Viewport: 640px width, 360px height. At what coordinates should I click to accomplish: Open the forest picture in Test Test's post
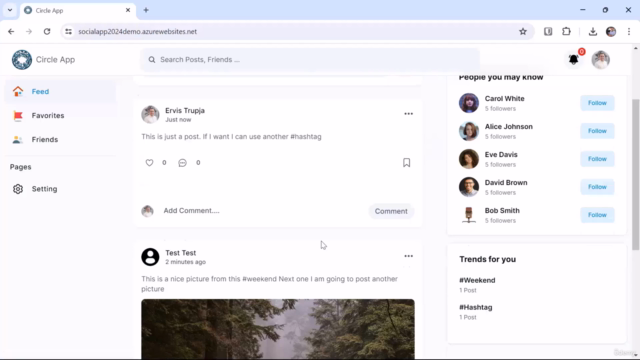[278, 329]
